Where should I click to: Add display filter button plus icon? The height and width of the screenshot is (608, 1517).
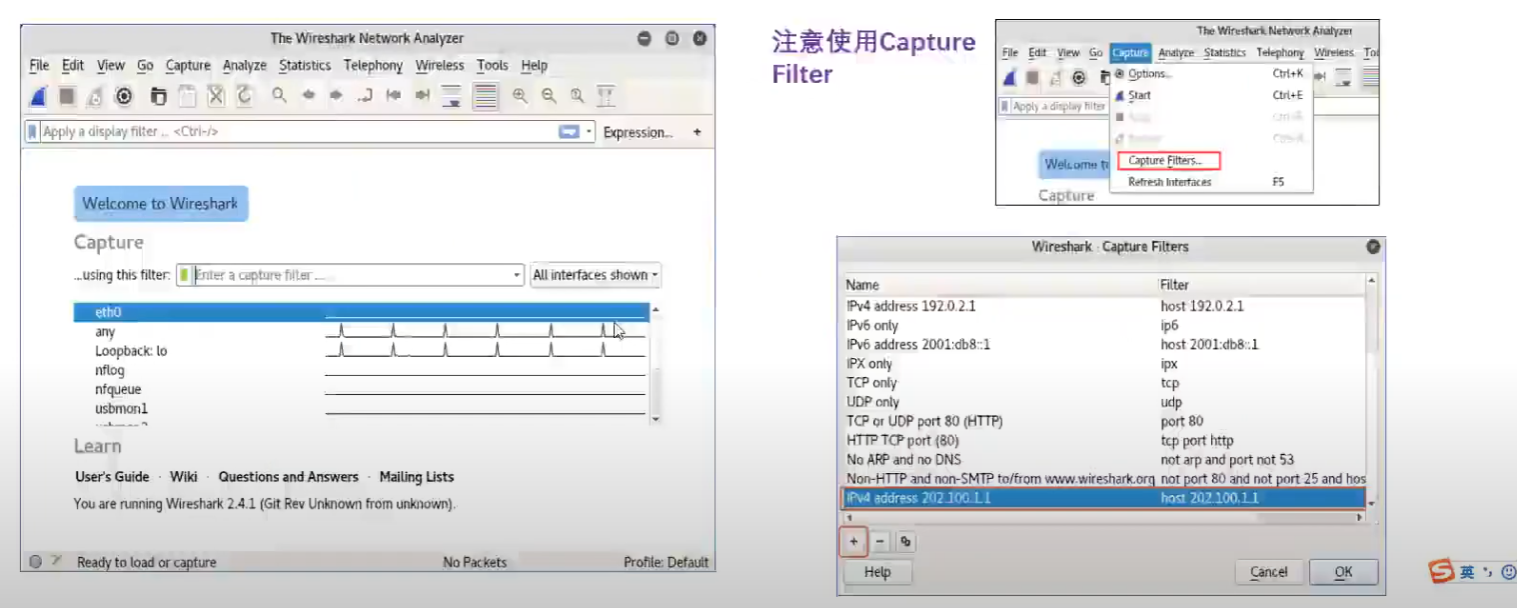click(697, 131)
